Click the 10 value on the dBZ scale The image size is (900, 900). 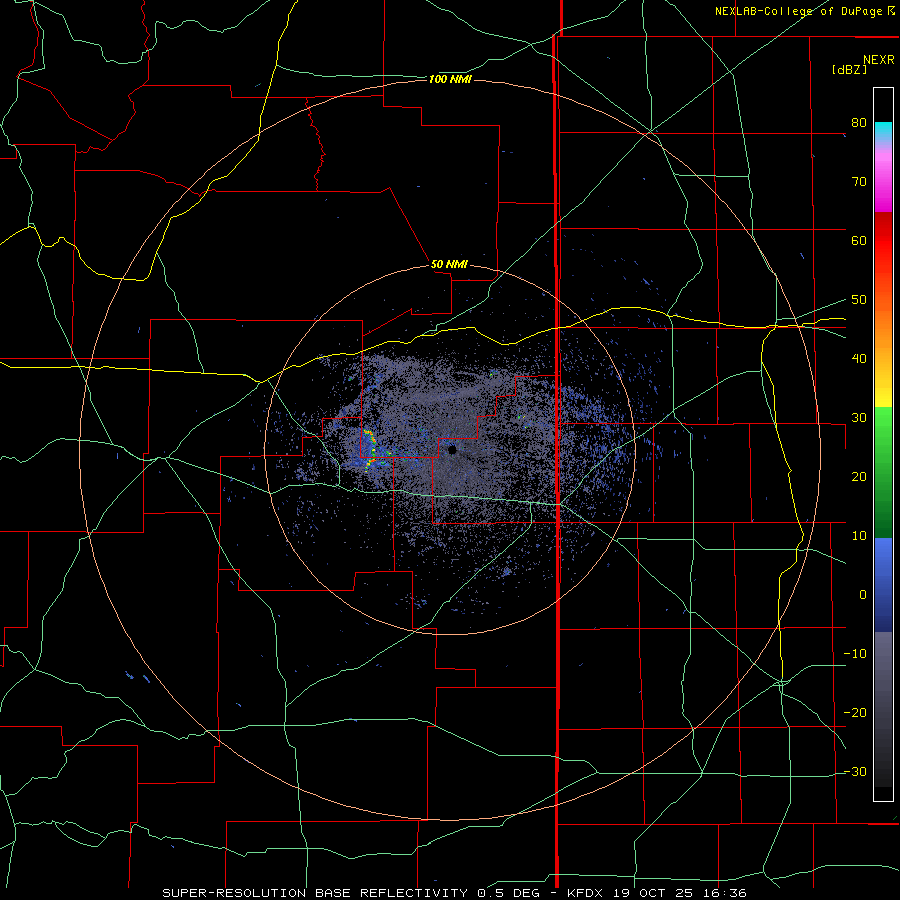click(x=859, y=536)
